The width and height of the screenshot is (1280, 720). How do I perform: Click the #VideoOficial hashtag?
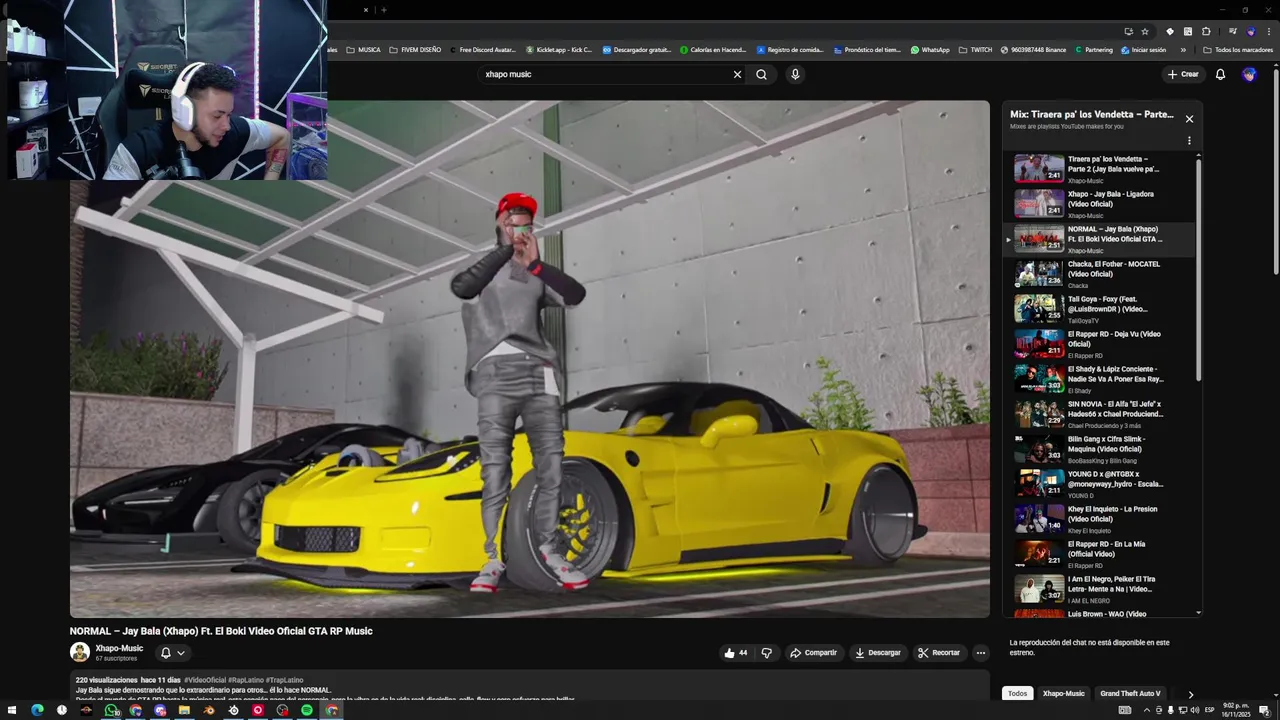[x=206, y=680]
